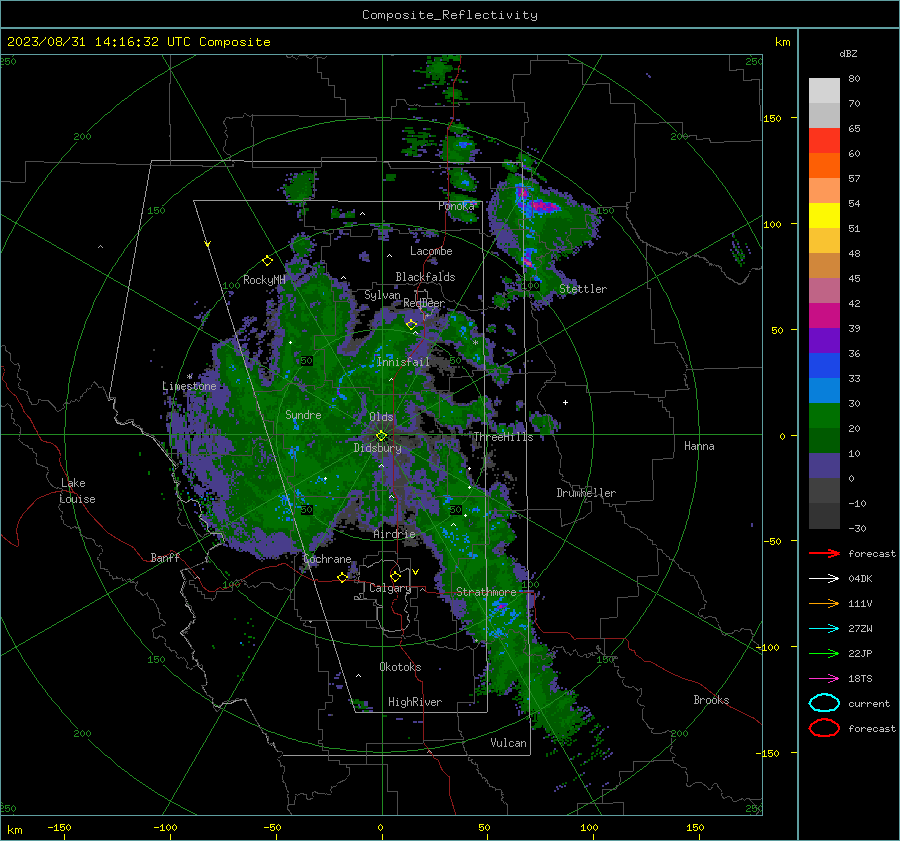This screenshot has height=841, width=900.
Task: Click the RockyMH label
Action: (x=263, y=280)
